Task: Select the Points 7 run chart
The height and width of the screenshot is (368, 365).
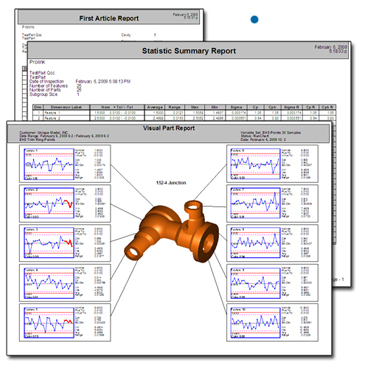Action: pyautogui.click(x=255, y=203)
